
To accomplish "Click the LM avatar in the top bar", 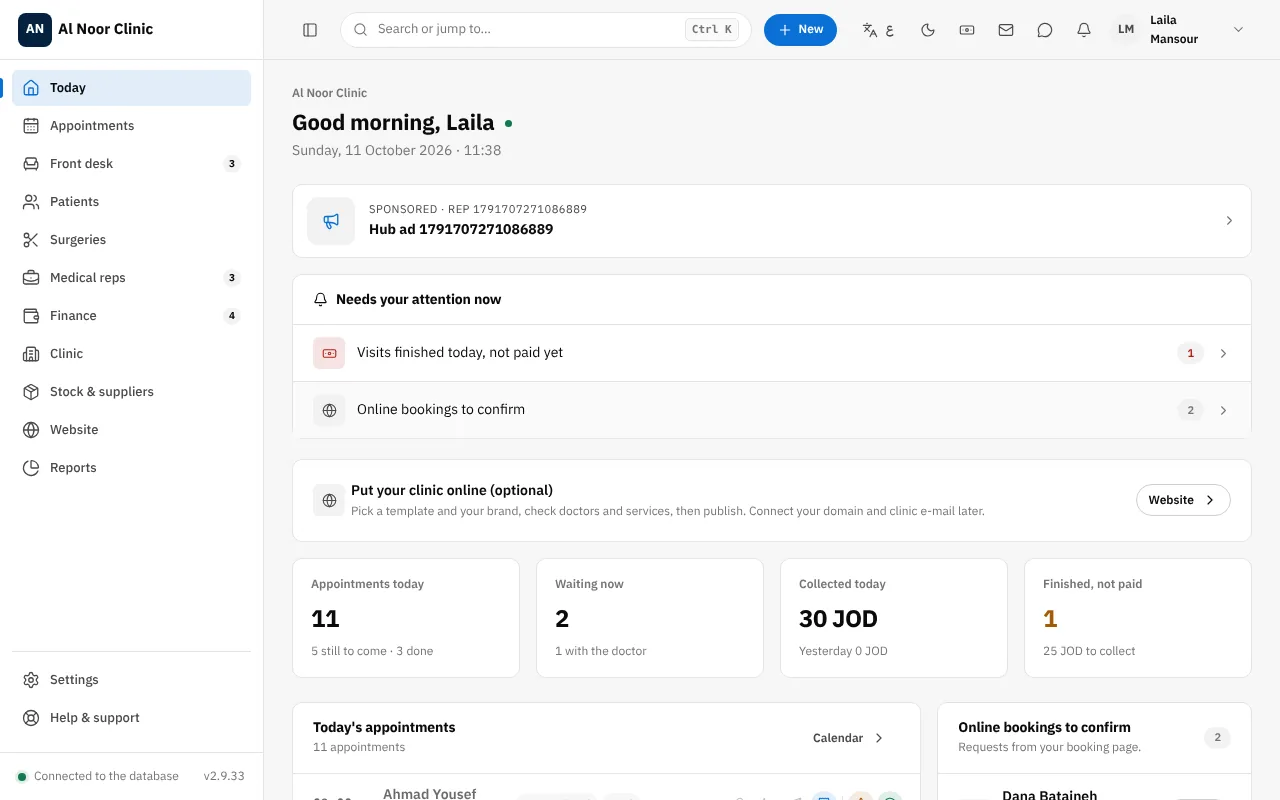I will (x=1126, y=30).
